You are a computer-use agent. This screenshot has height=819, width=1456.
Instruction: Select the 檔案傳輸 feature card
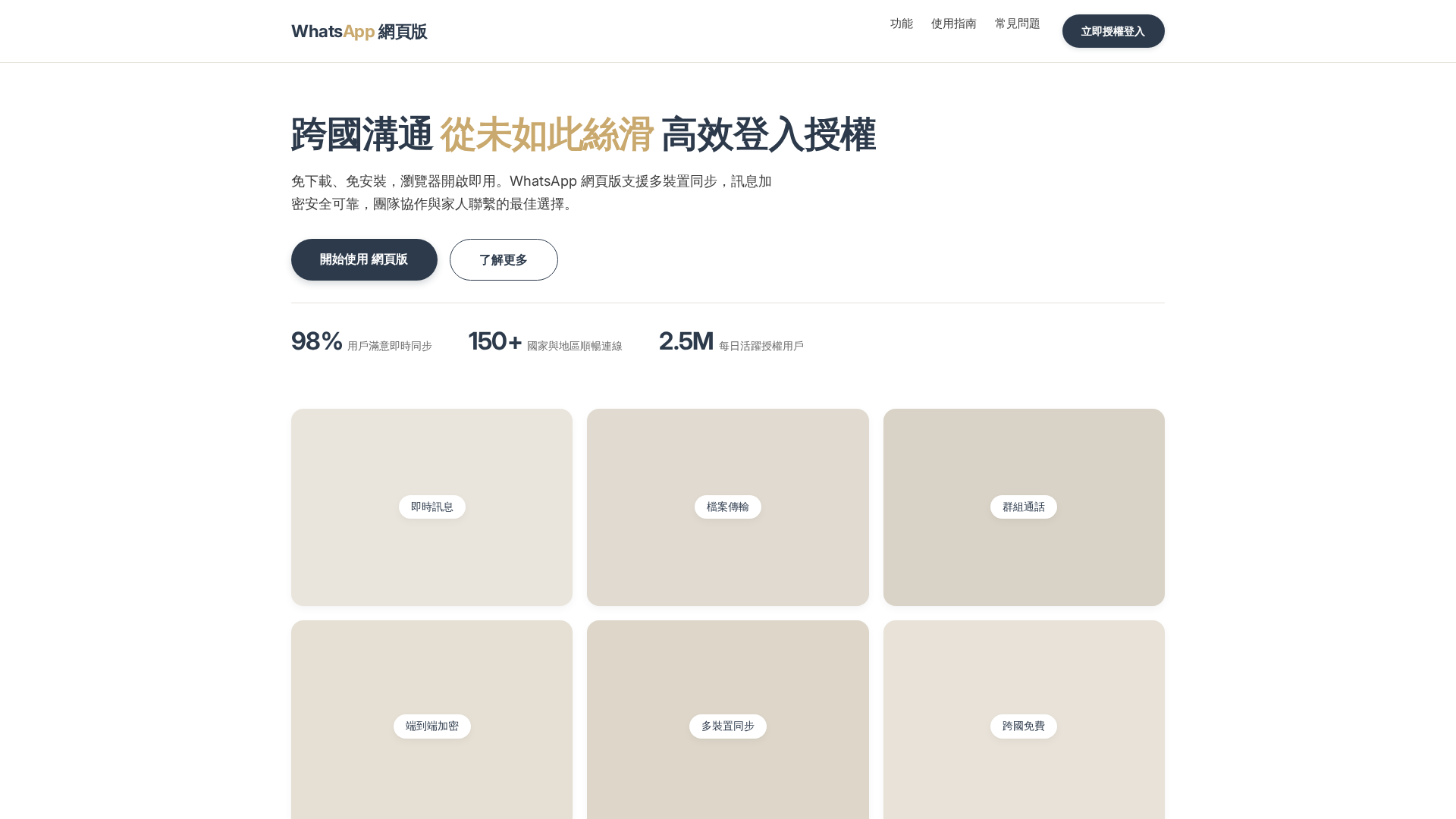[727, 507]
